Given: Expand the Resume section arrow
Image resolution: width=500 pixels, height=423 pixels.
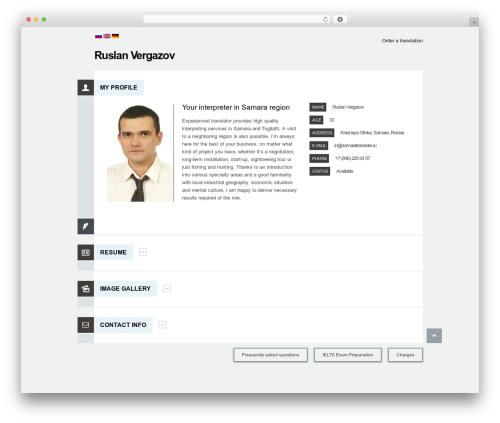Looking at the screenshot, I should coord(143,252).
